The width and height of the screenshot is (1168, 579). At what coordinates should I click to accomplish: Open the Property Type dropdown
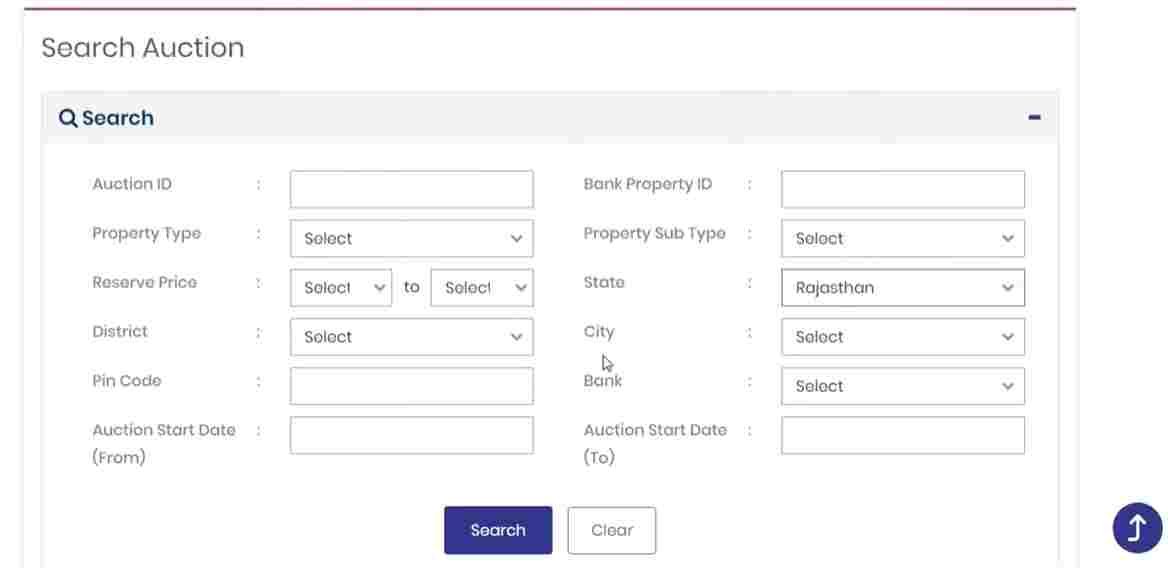411,238
